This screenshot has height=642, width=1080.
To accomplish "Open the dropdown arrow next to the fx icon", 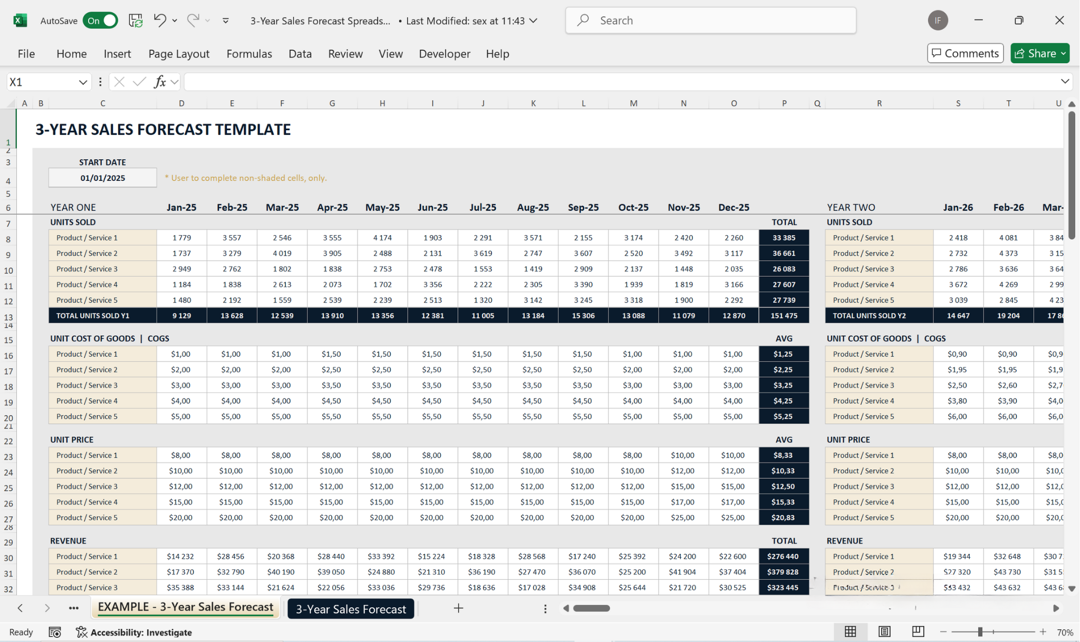I will tap(175, 82).
